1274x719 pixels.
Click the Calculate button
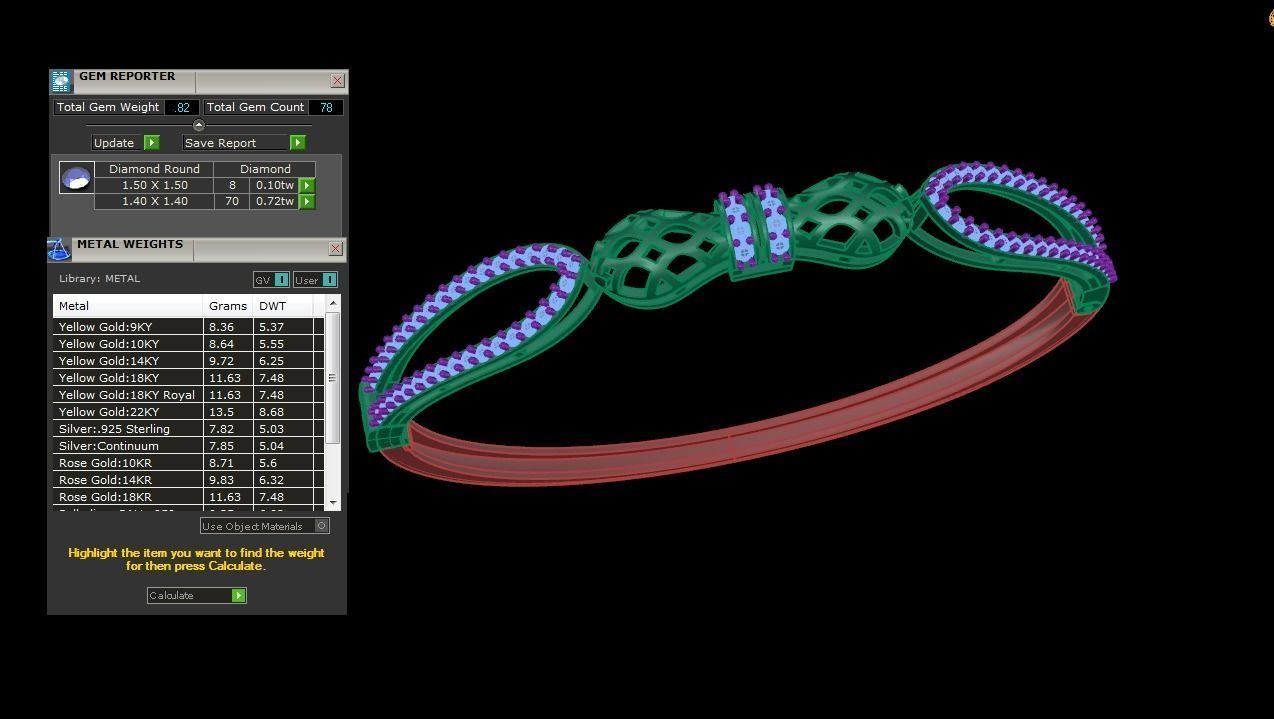[196, 595]
